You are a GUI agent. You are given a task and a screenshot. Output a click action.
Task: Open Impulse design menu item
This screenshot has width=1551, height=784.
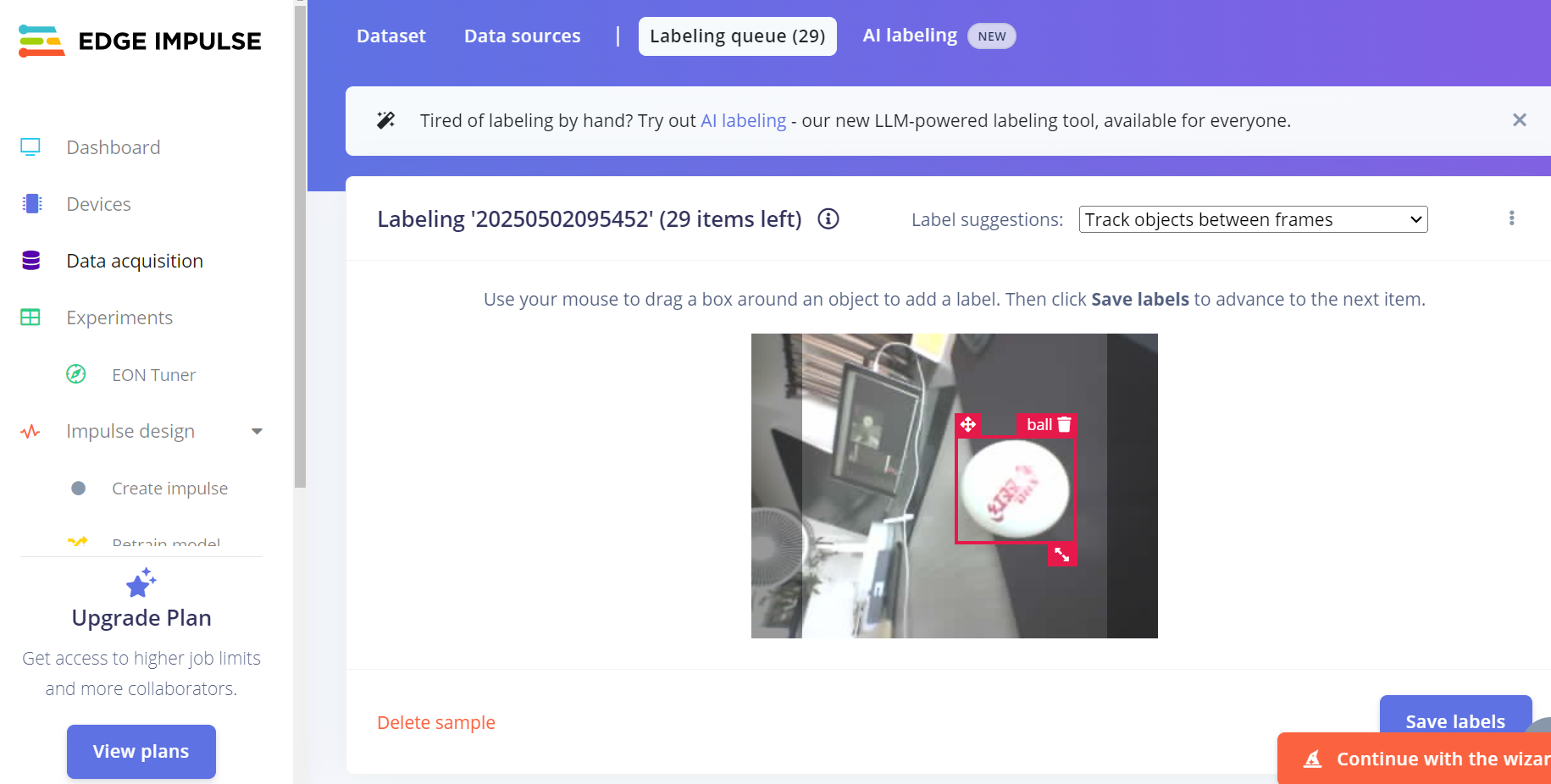point(130,432)
